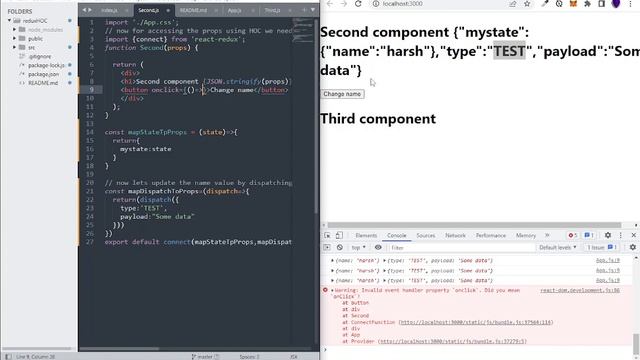
Task: Click the tab-scroll left arrow in editor
Action: [x=84, y=10]
